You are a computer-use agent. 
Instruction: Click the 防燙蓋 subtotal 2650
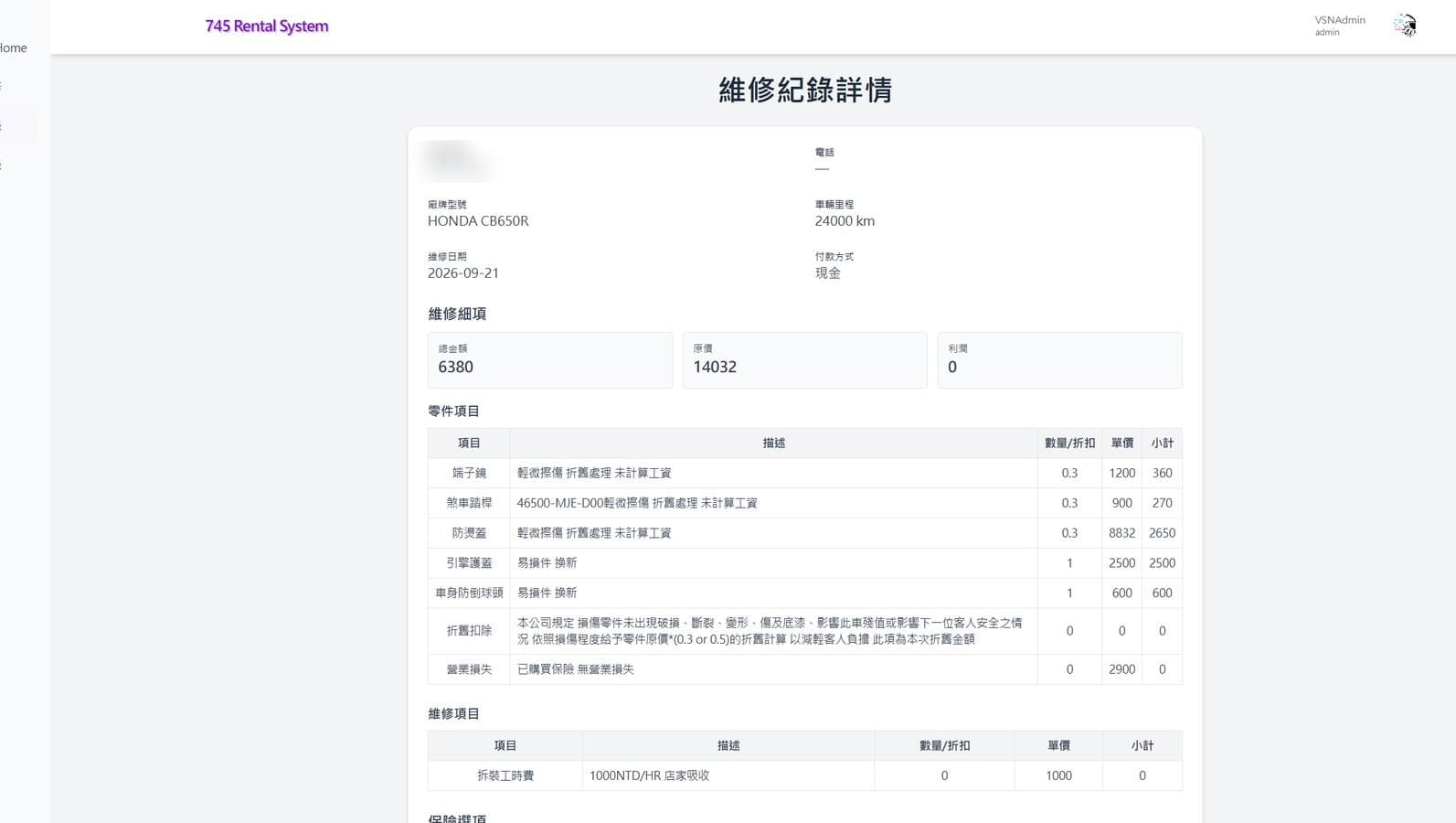[1162, 533]
